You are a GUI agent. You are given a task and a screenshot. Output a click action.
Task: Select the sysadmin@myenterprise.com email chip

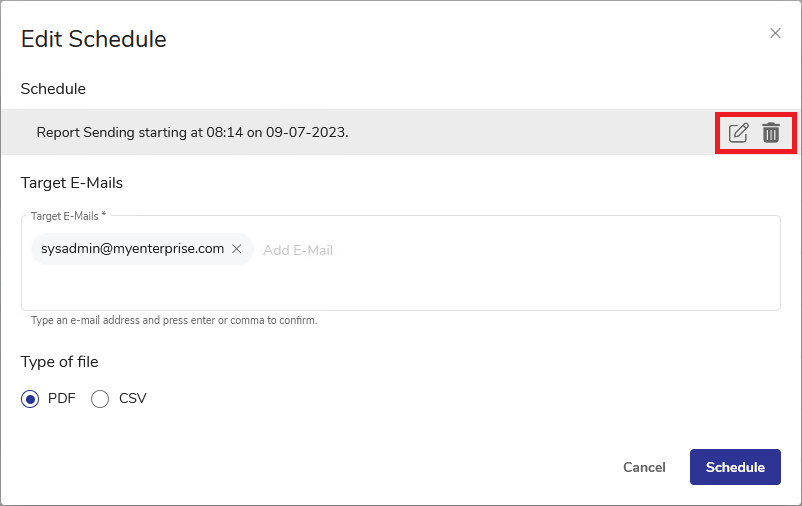tap(132, 249)
